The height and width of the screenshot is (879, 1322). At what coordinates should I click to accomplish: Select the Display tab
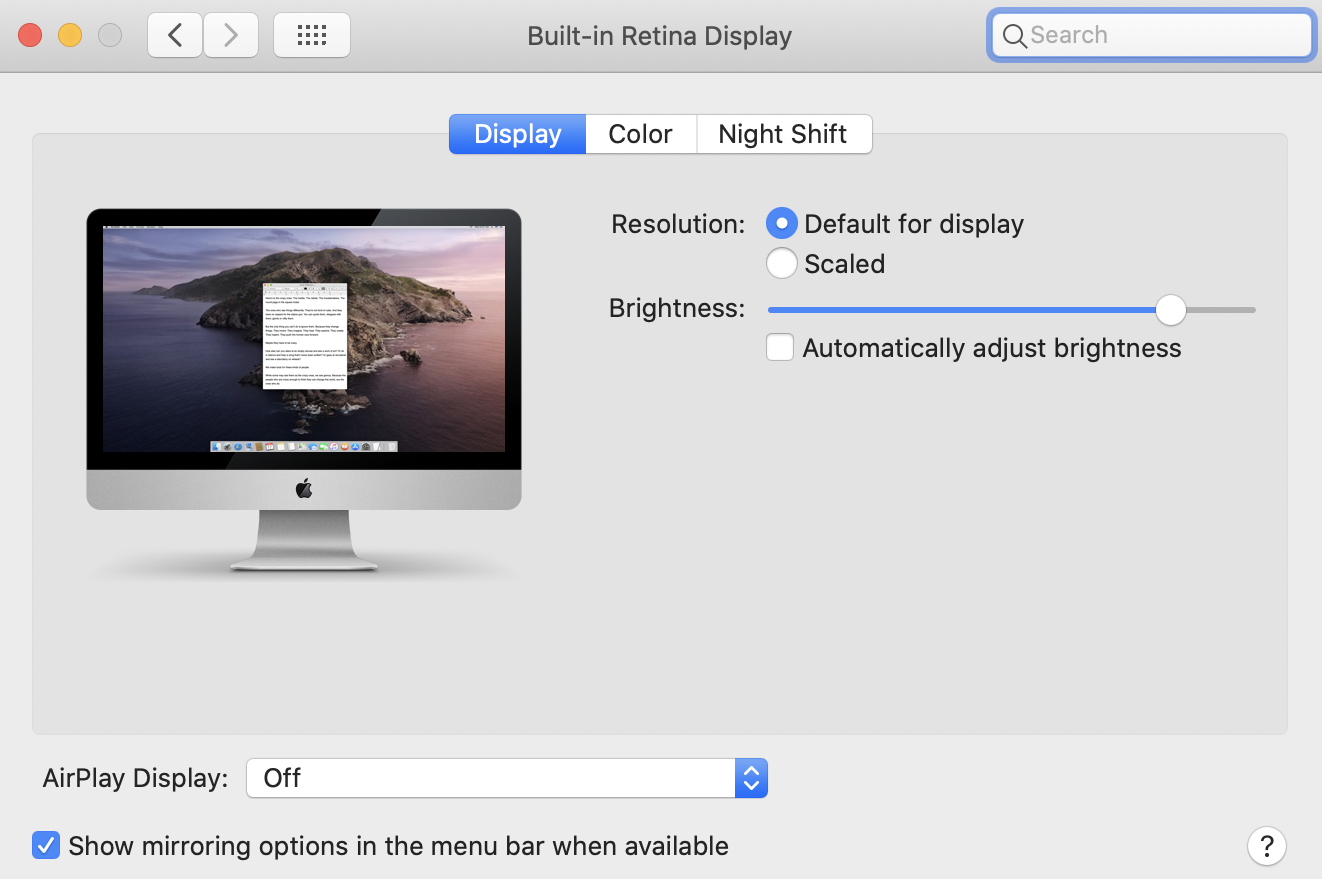[517, 134]
